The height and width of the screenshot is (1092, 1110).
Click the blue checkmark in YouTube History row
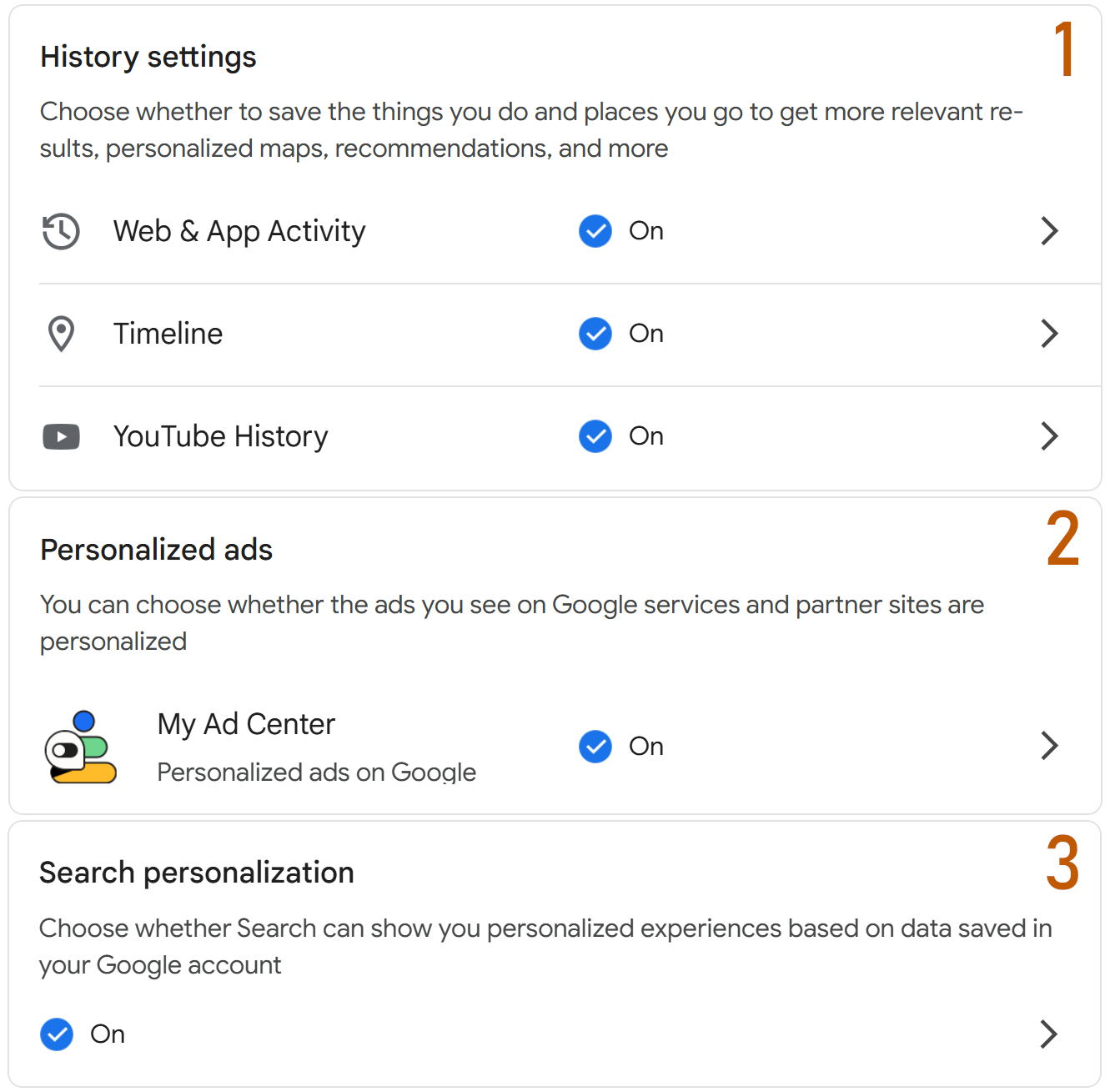pyautogui.click(x=595, y=436)
